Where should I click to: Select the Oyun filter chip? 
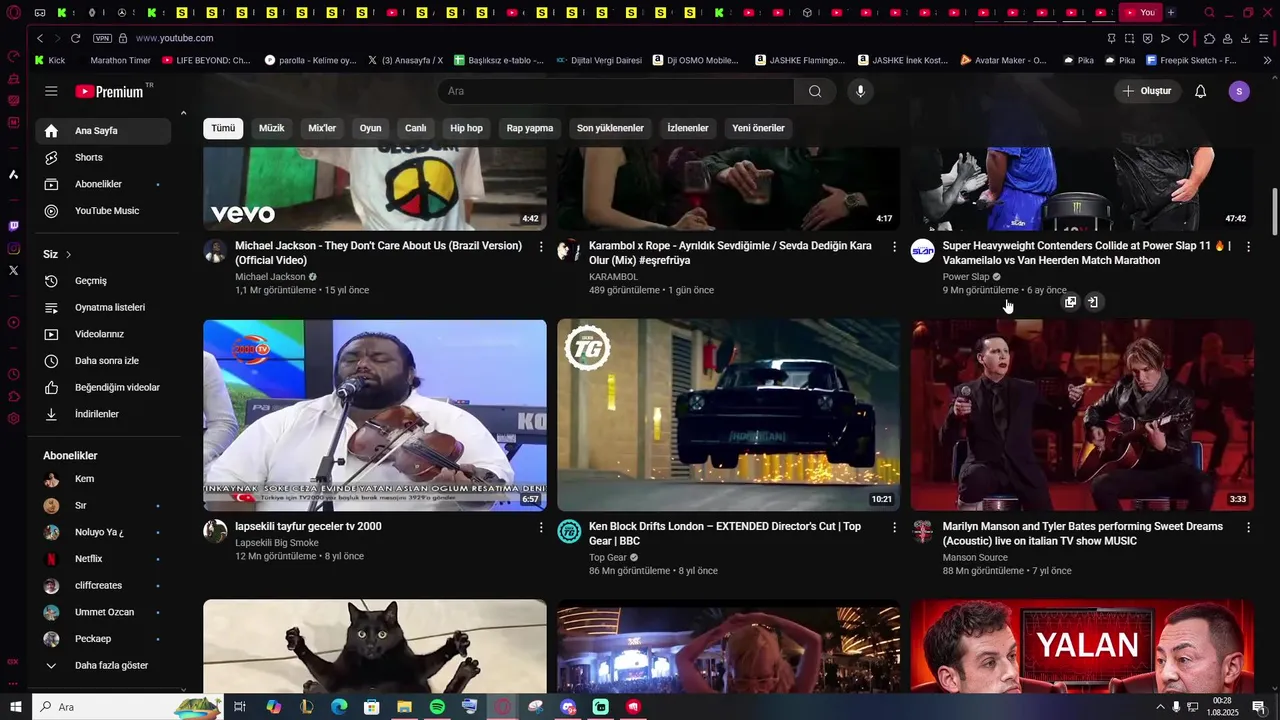(x=371, y=128)
